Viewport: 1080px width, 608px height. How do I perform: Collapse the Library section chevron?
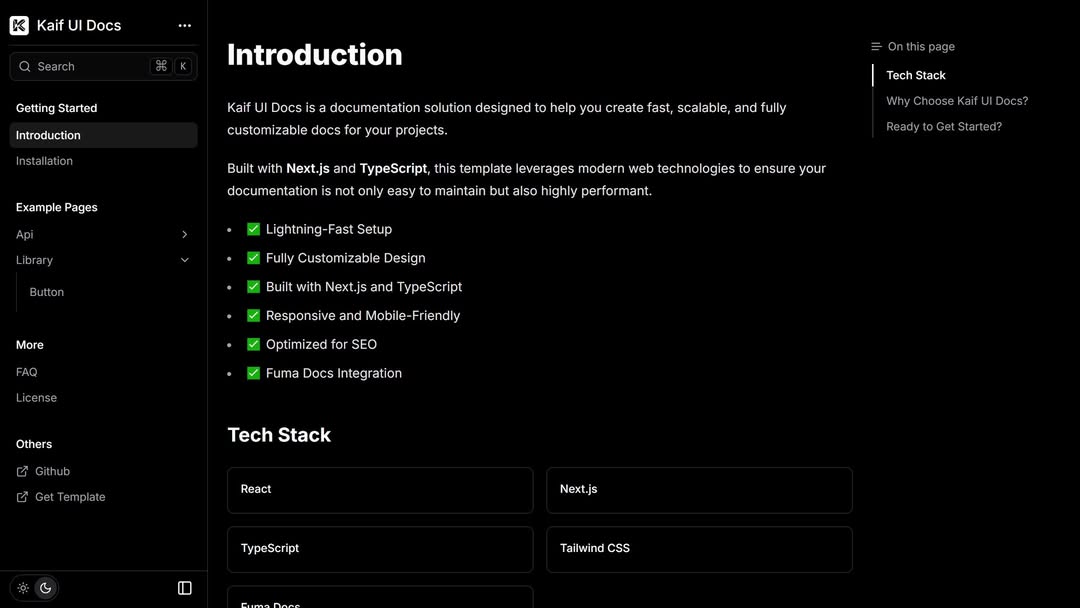pos(184,260)
